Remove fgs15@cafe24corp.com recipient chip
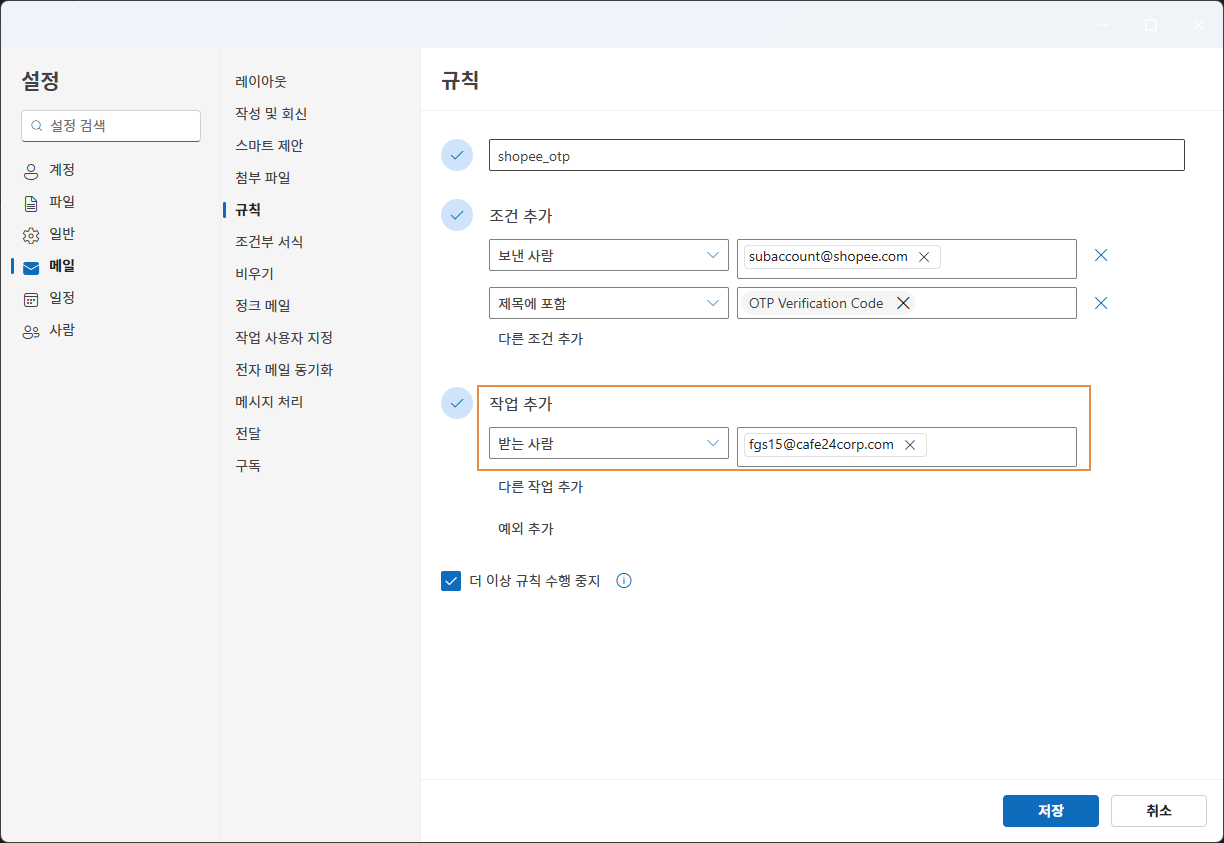1224x843 pixels. click(910, 445)
